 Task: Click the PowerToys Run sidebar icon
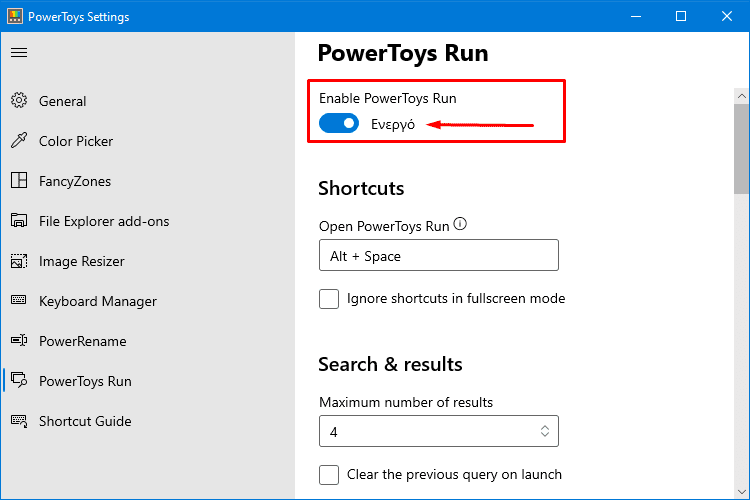[19, 380]
